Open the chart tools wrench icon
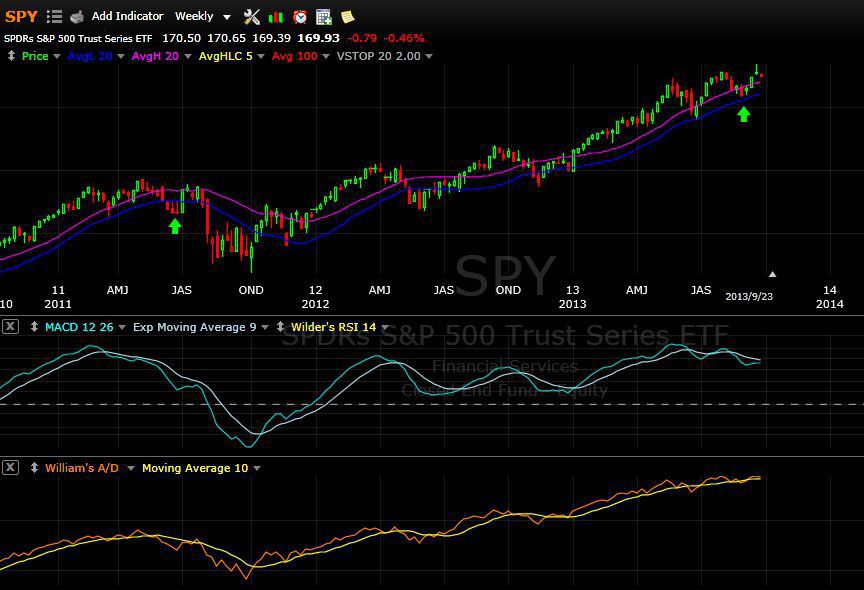The width and height of the screenshot is (864, 590). coord(252,17)
